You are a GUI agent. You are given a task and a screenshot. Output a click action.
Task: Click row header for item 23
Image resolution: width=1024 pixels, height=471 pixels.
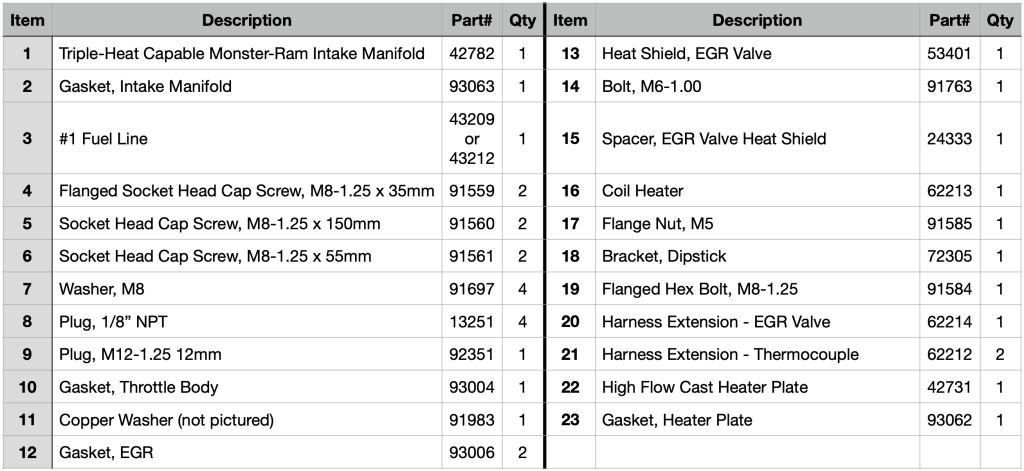click(570, 419)
